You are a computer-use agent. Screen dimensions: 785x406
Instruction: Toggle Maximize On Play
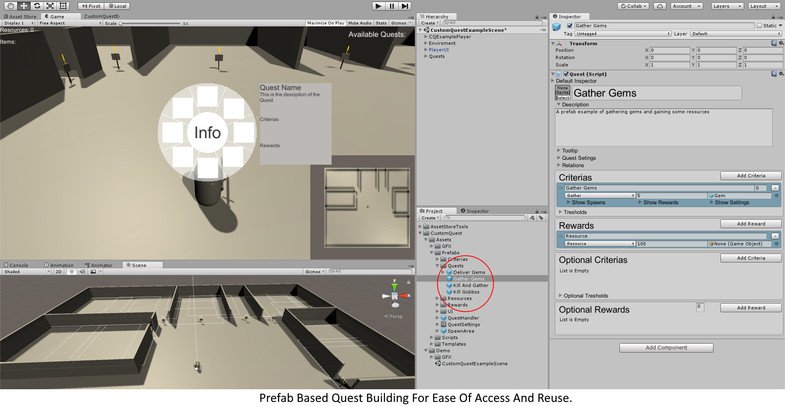click(325, 23)
